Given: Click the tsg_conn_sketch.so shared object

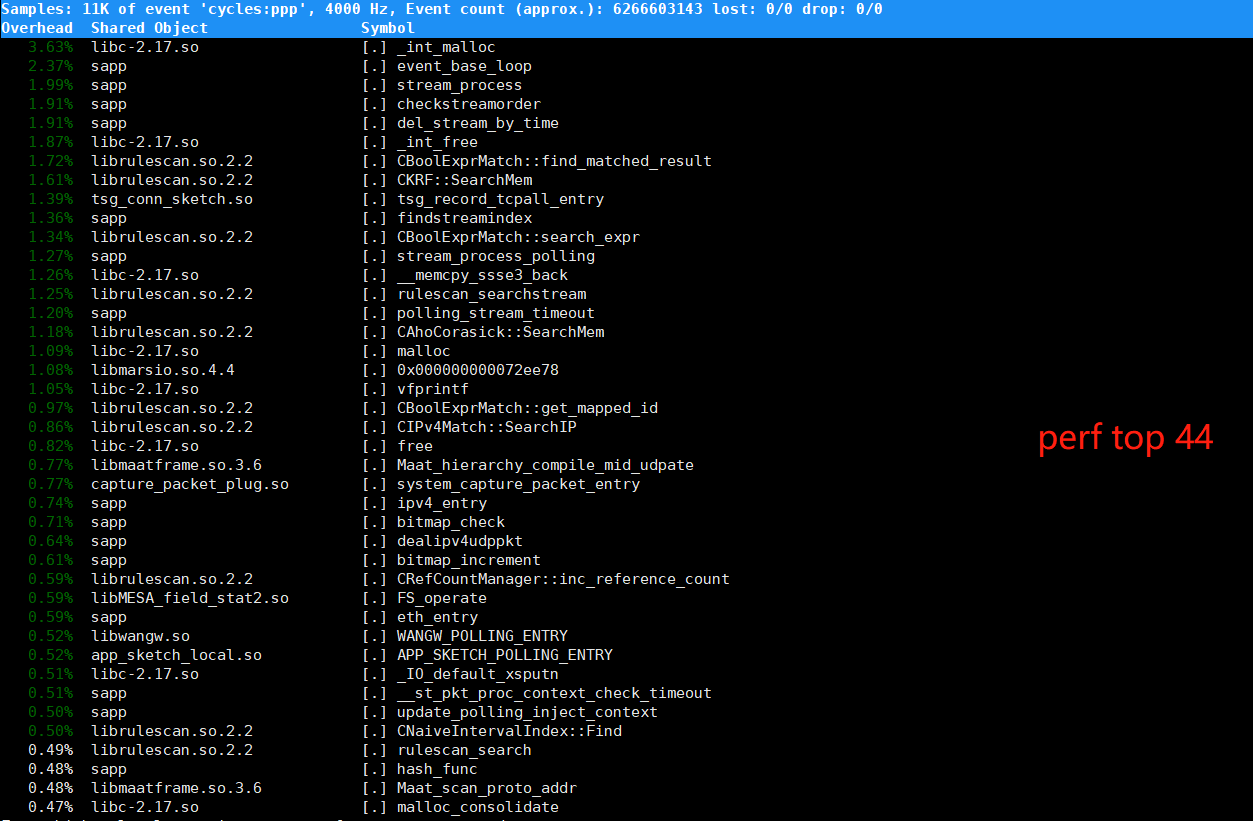Looking at the screenshot, I should point(171,199).
